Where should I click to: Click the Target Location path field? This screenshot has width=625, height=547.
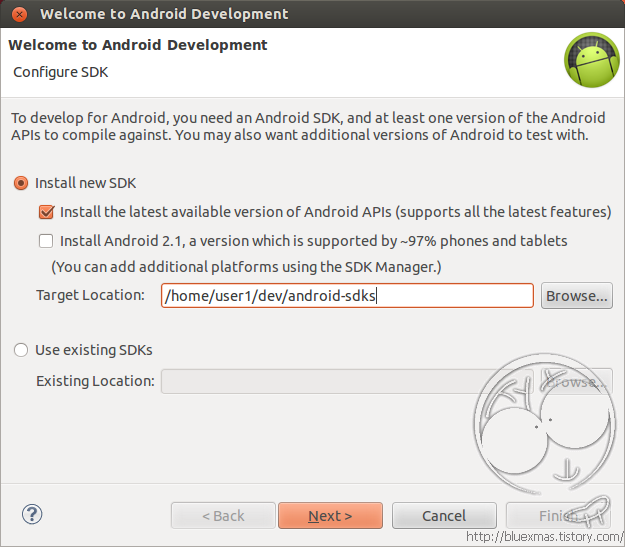pos(347,296)
